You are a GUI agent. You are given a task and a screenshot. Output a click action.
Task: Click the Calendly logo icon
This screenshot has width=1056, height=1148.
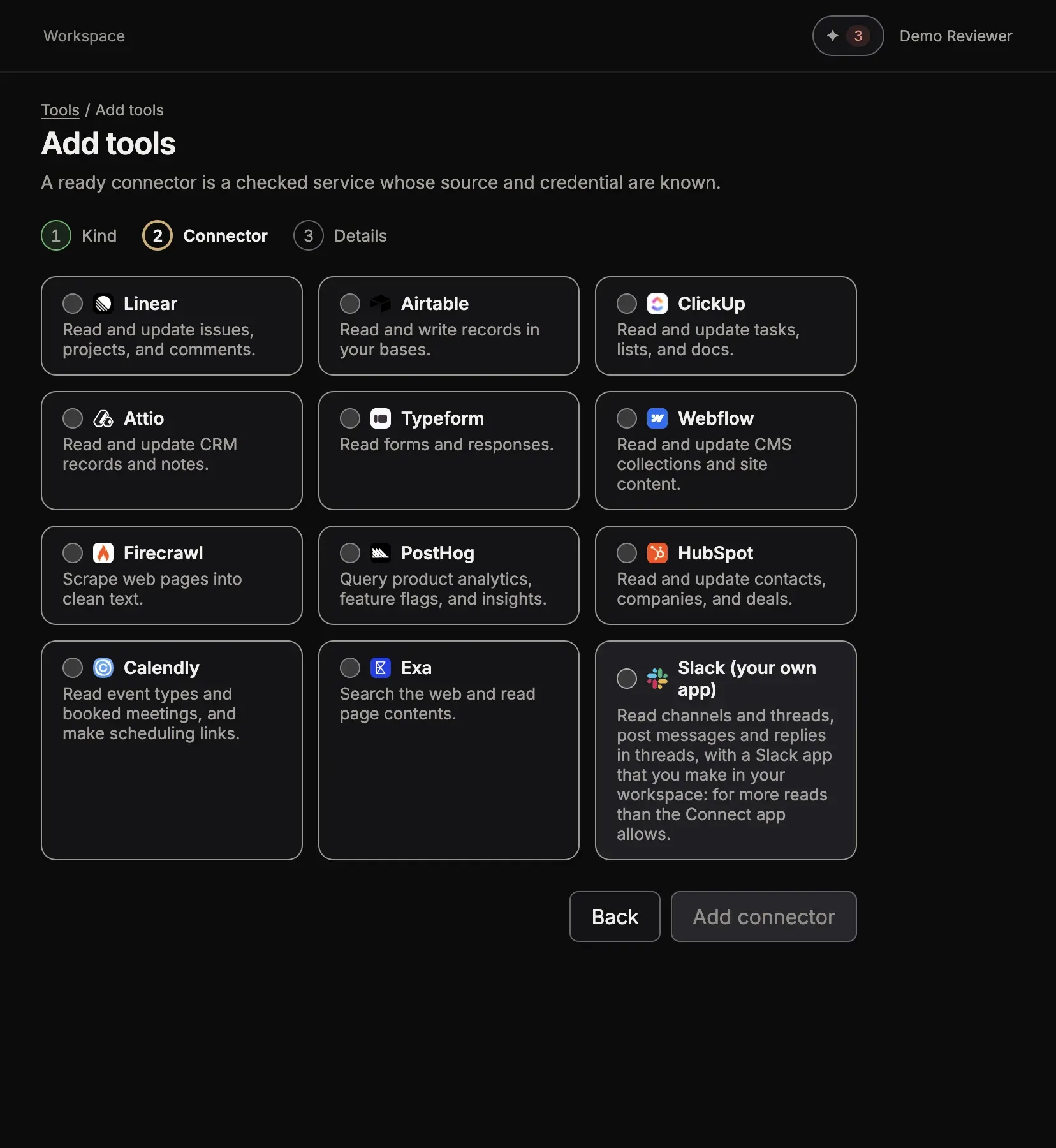tap(103, 668)
